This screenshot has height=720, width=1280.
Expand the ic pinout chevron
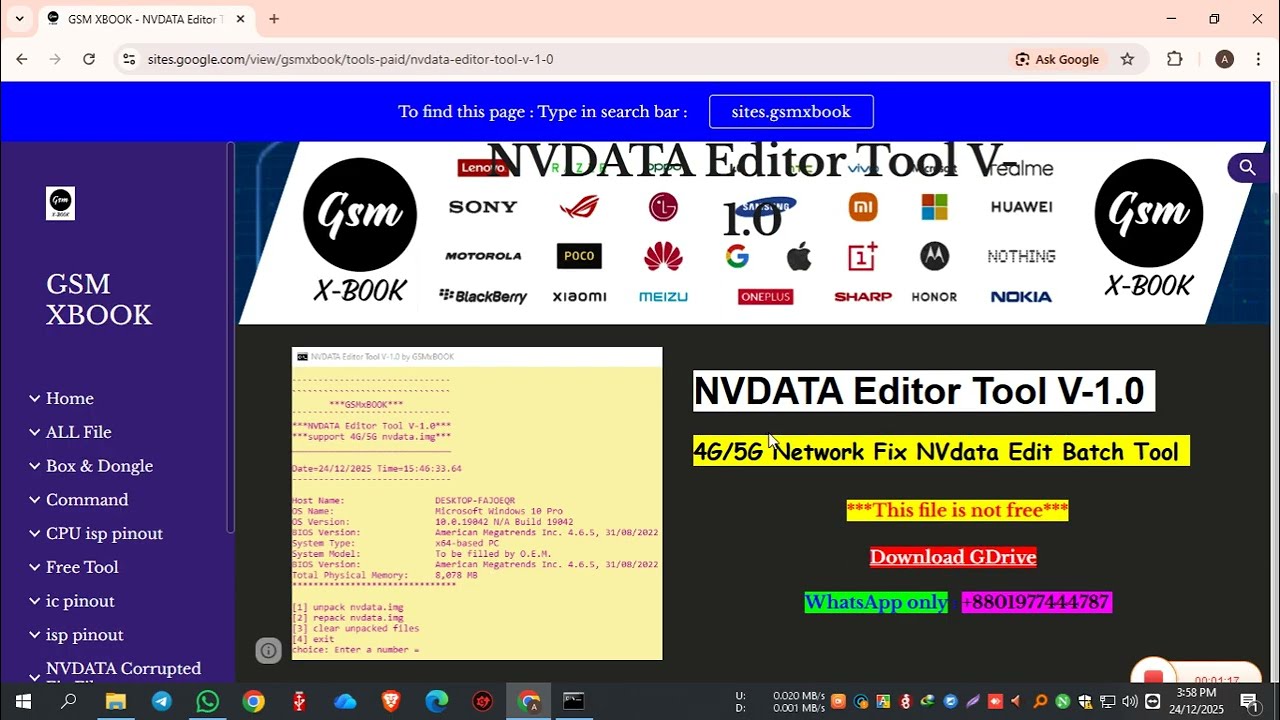[x=35, y=601]
